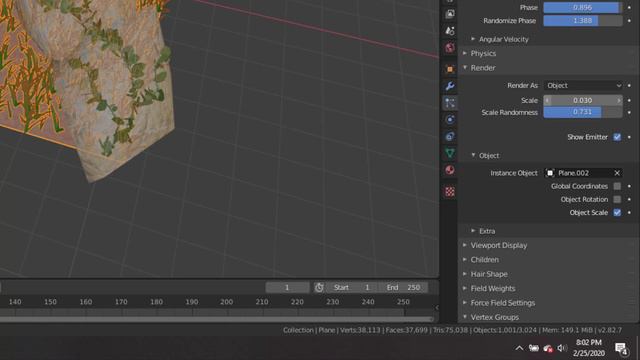Click the Randomize Phase slider
The height and width of the screenshot is (360, 640).
[x=583, y=20]
